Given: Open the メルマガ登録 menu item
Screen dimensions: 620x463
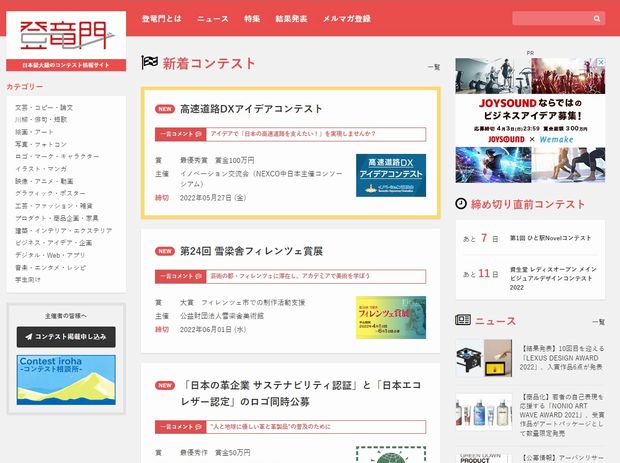Looking at the screenshot, I should [347, 19].
